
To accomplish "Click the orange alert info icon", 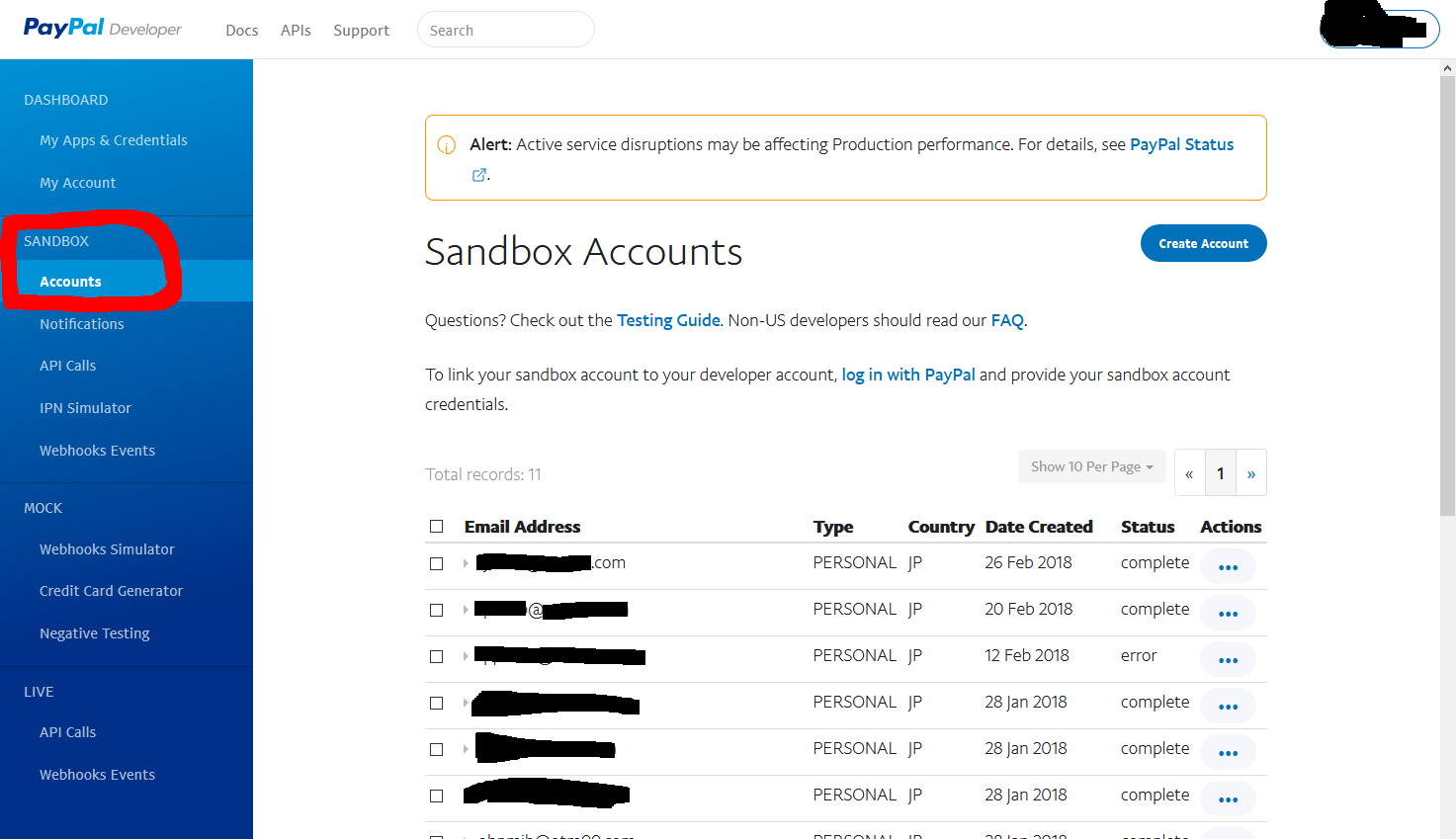I will point(447,145).
